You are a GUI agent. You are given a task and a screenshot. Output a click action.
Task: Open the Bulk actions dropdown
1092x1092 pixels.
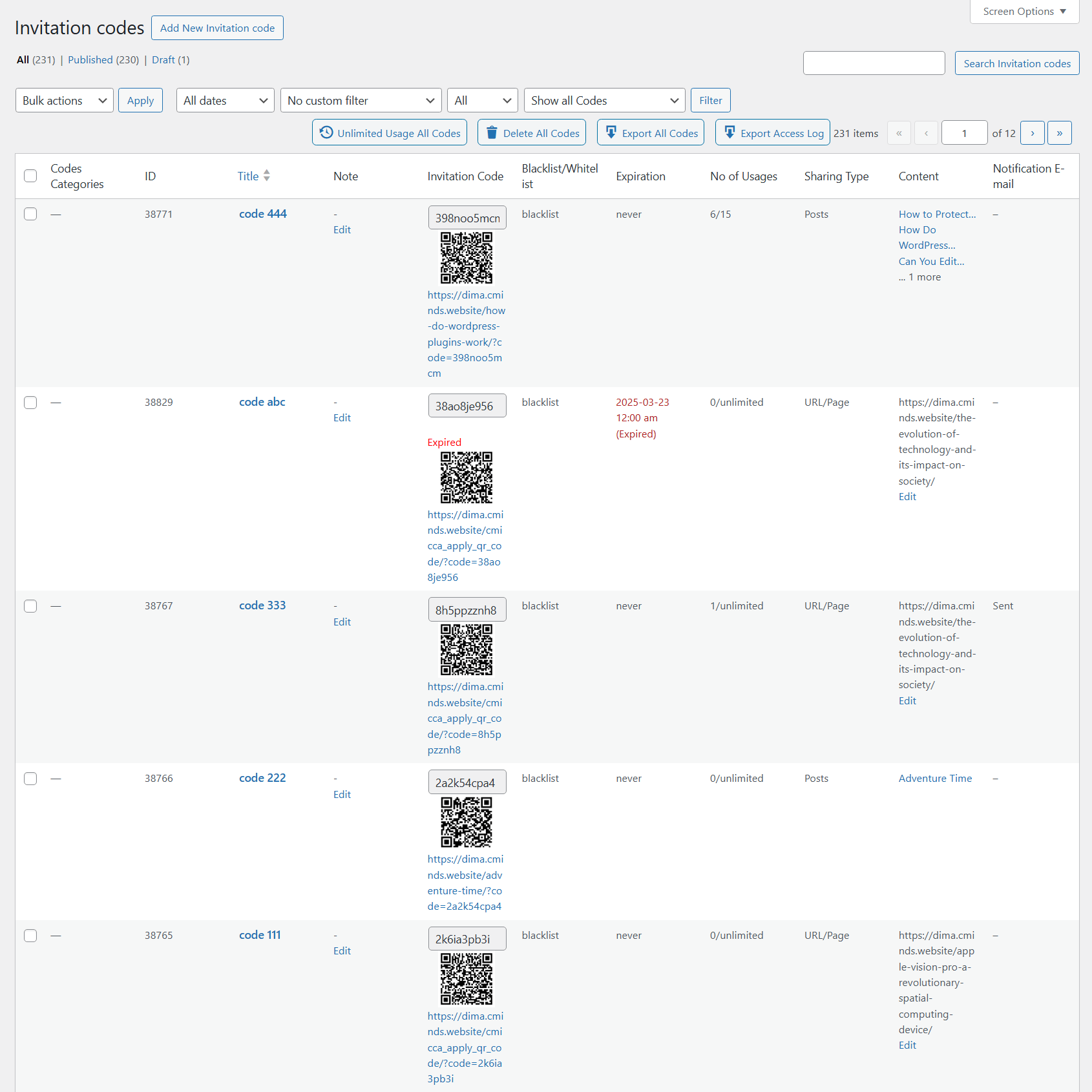[x=64, y=100]
